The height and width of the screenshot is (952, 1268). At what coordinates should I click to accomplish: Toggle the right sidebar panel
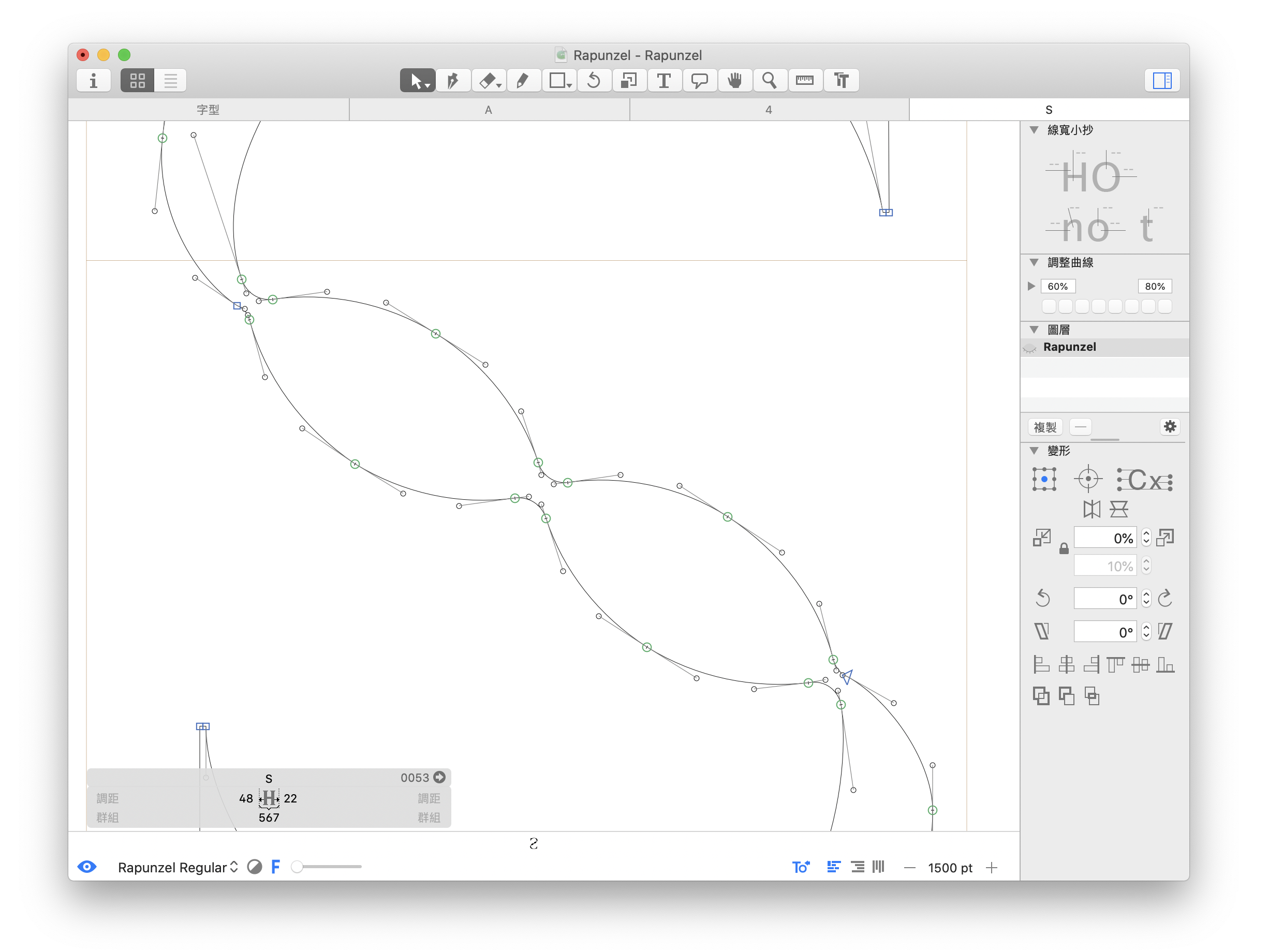1162,81
